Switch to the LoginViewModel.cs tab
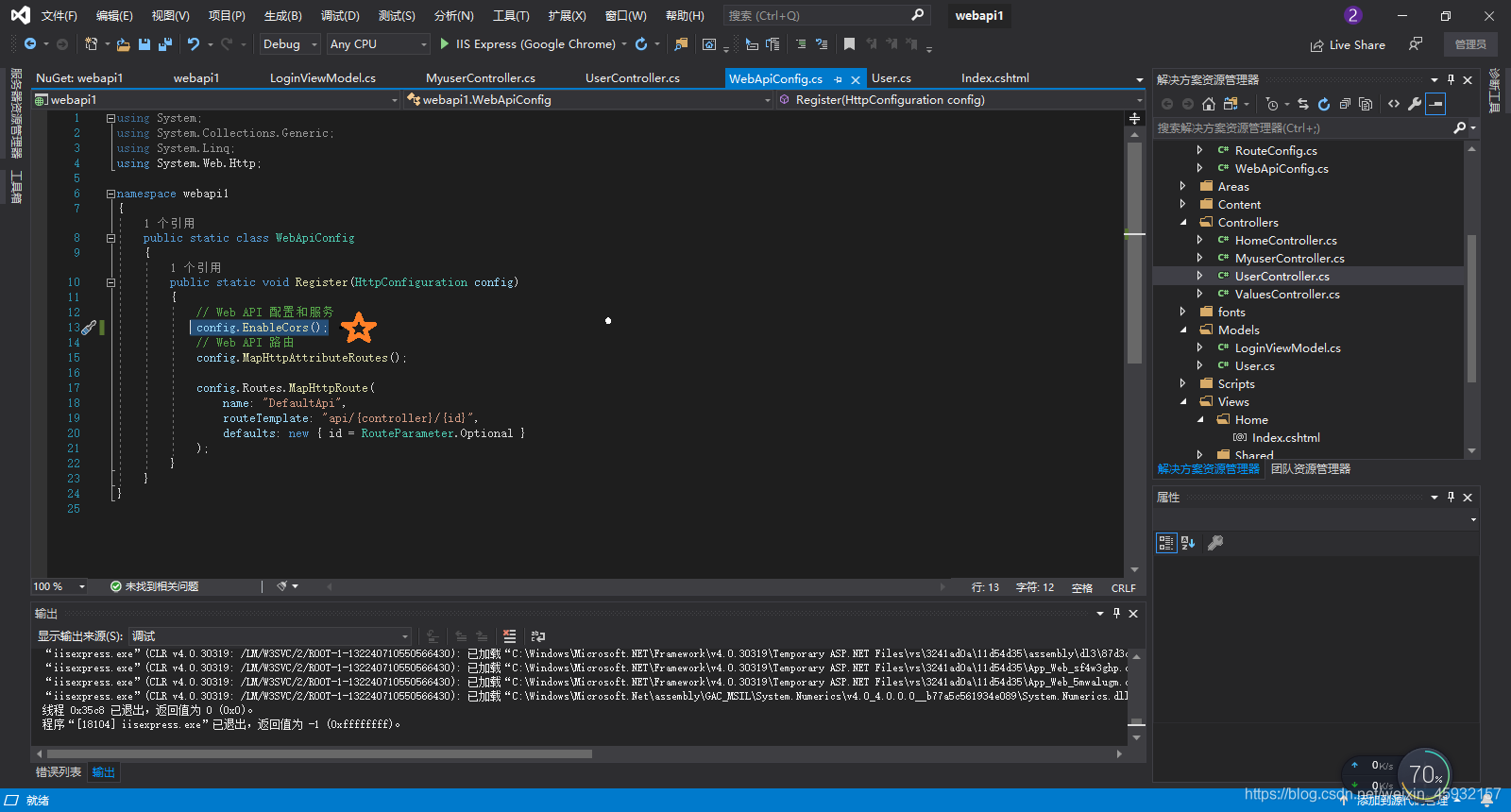 (323, 78)
